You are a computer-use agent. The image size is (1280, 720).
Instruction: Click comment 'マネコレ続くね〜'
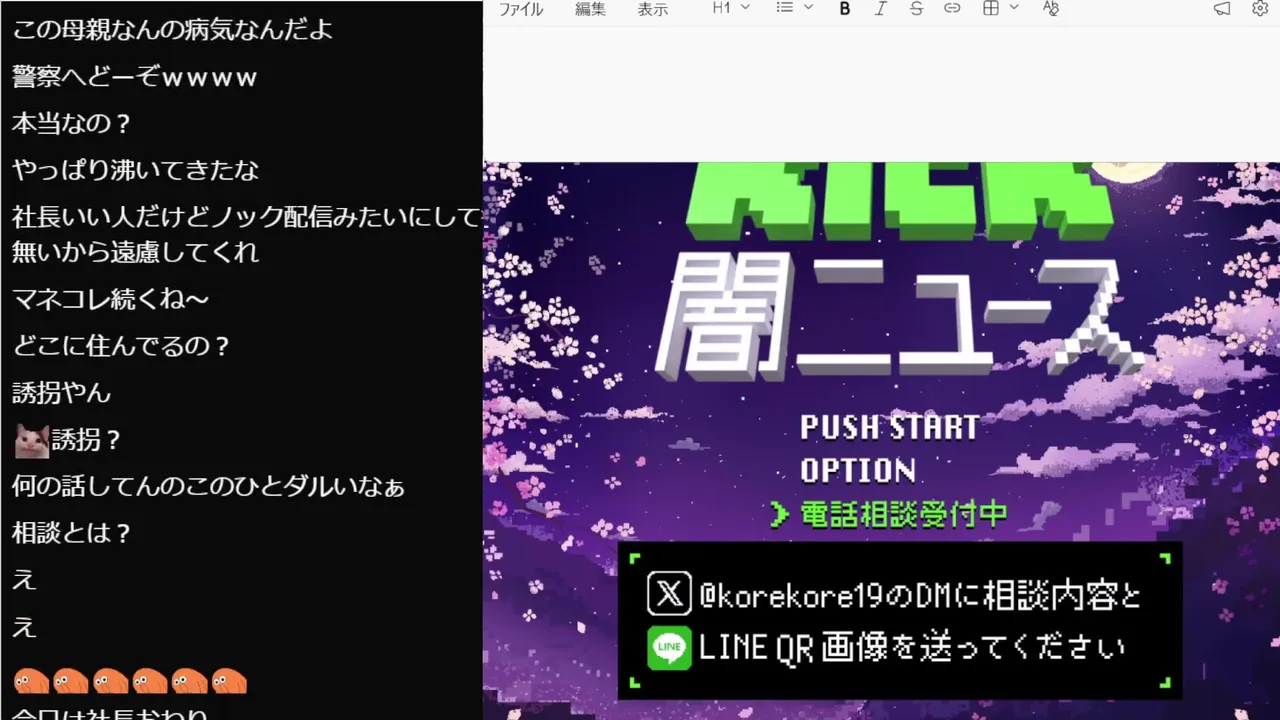[110, 299]
